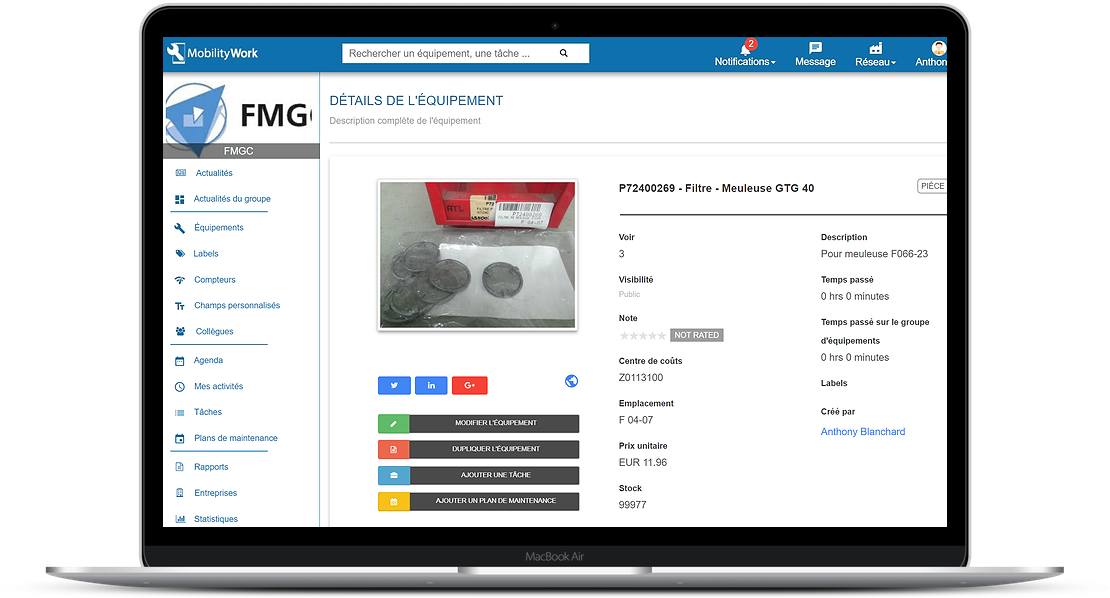This screenshot has height=598, width=1110.
Task: Click the Actualités newspaper icon
Action: [x=181, y=173]
